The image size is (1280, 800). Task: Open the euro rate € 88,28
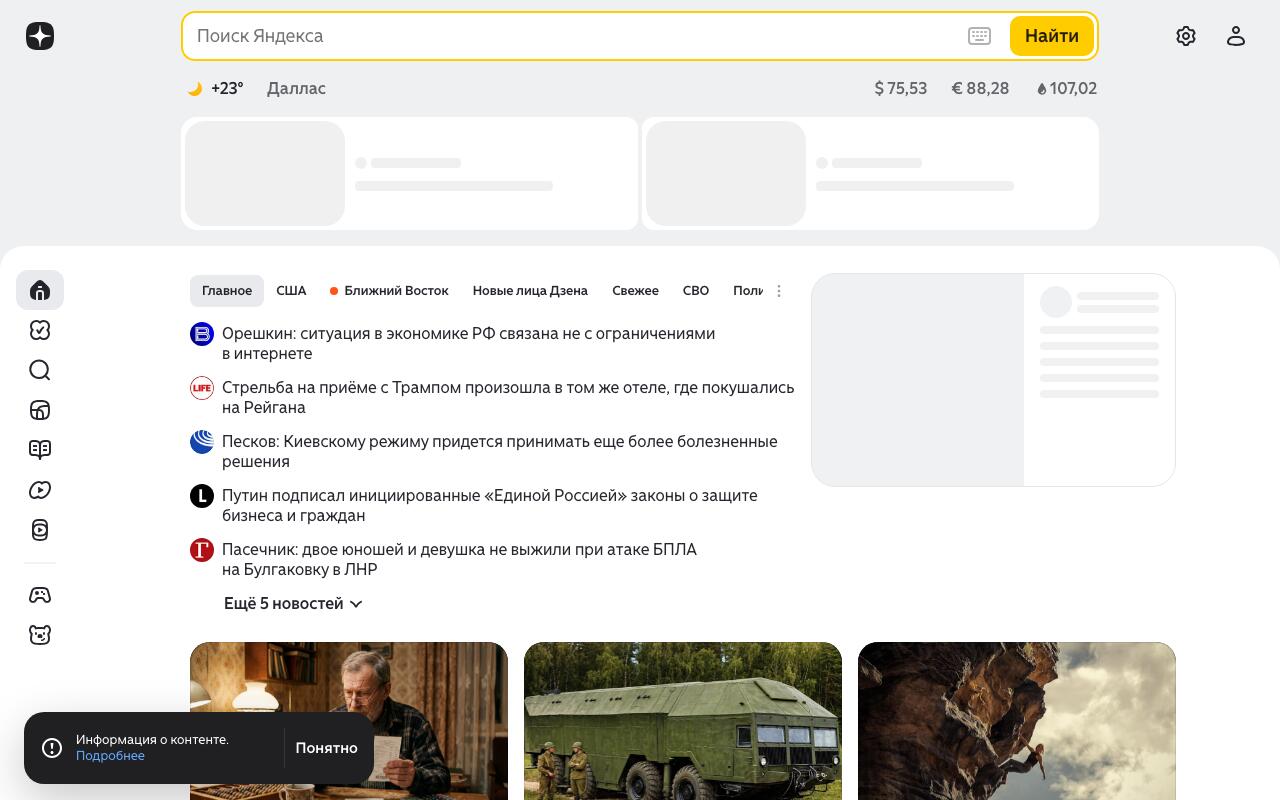click(x=980, y=88)
